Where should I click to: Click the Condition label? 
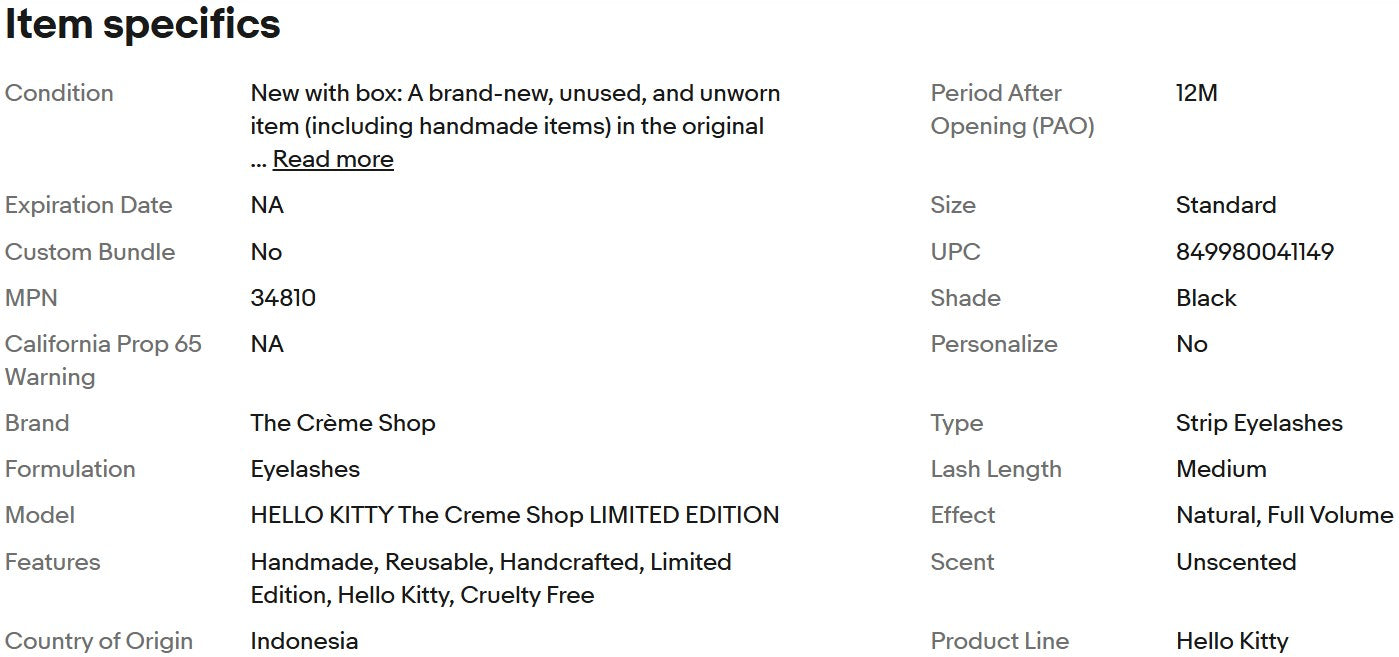(x=59, y=93)
